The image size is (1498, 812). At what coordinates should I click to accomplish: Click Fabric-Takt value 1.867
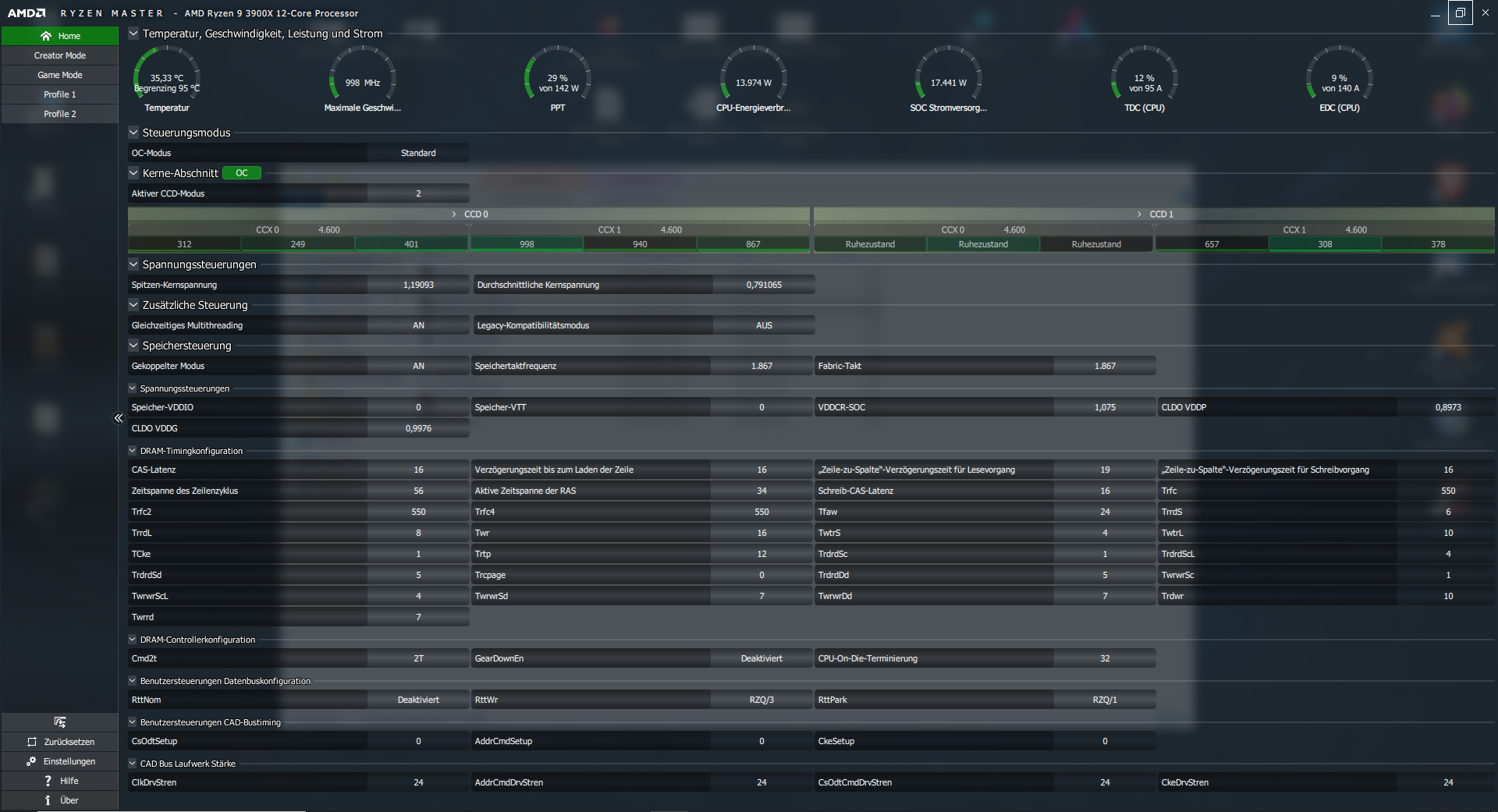click(x=1105, y=366)
